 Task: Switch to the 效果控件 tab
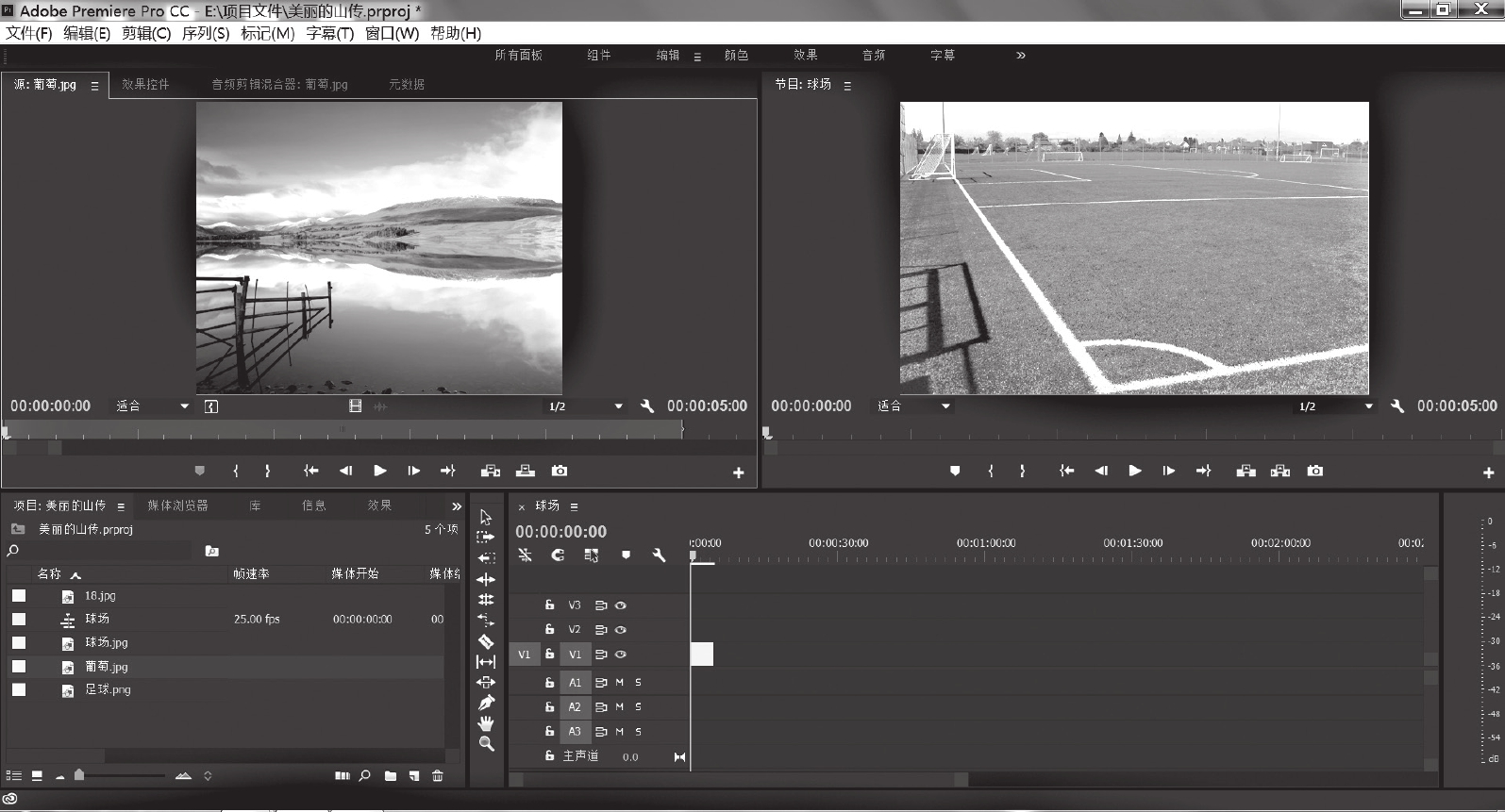pyautogui.click(x=145, y=84)
